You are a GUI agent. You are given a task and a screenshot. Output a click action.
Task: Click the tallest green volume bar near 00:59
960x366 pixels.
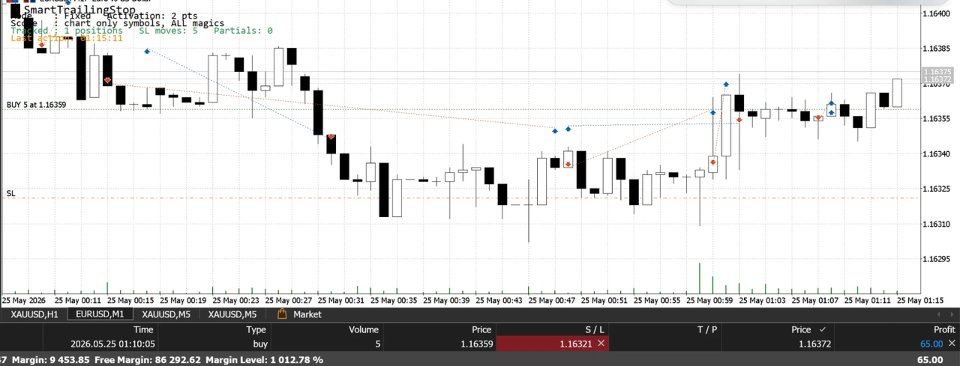(x=699, y=278)
